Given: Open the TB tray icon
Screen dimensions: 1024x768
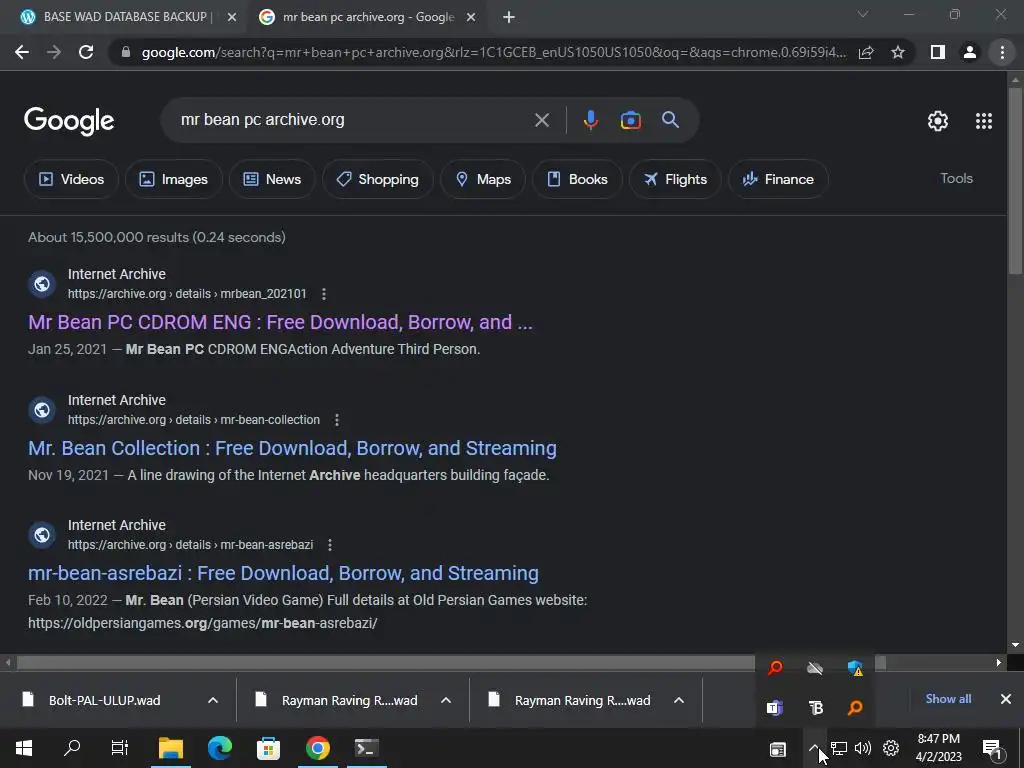Looking at the screenshot, I should 815,707.
